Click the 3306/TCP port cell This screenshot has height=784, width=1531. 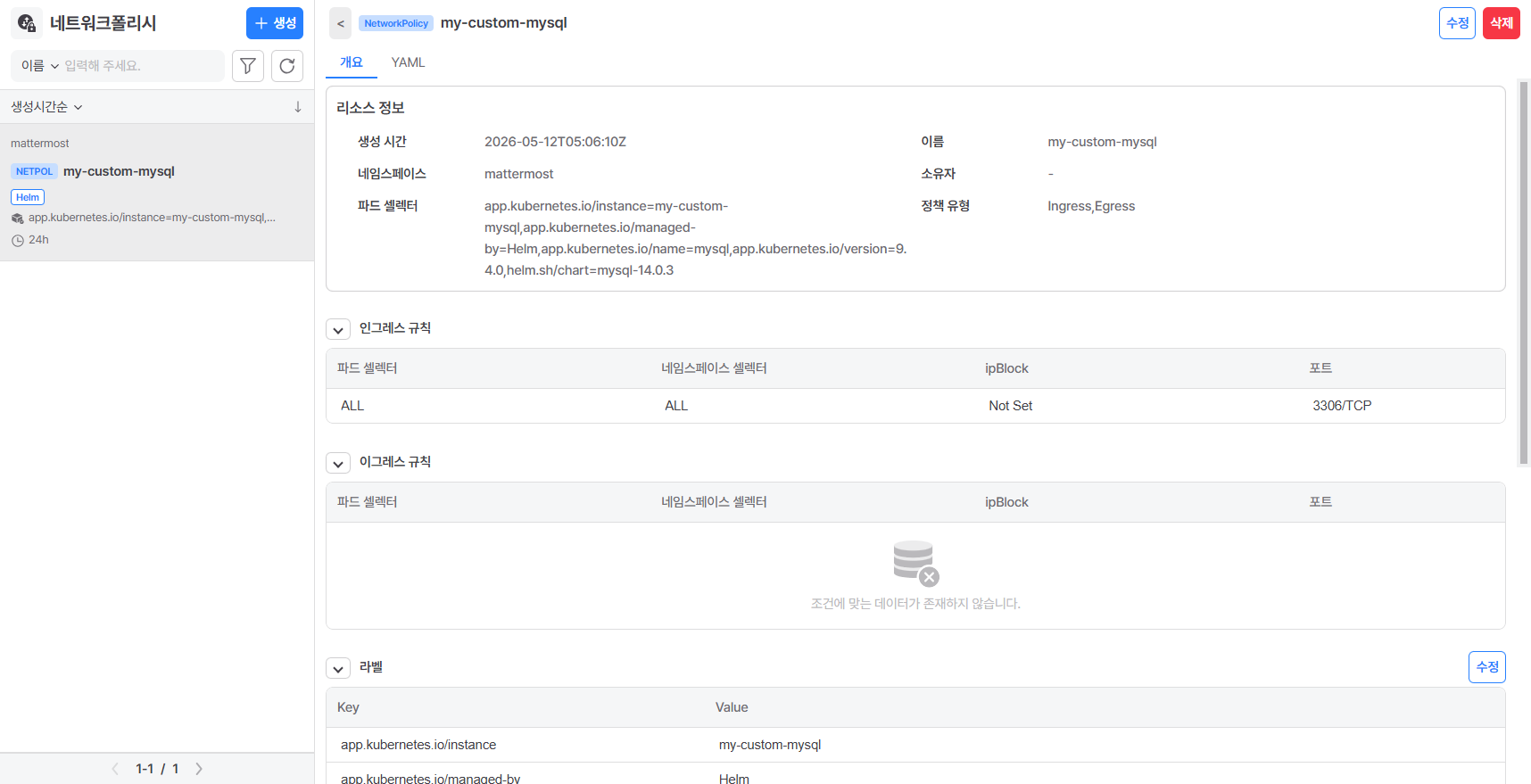(1342, 406)
